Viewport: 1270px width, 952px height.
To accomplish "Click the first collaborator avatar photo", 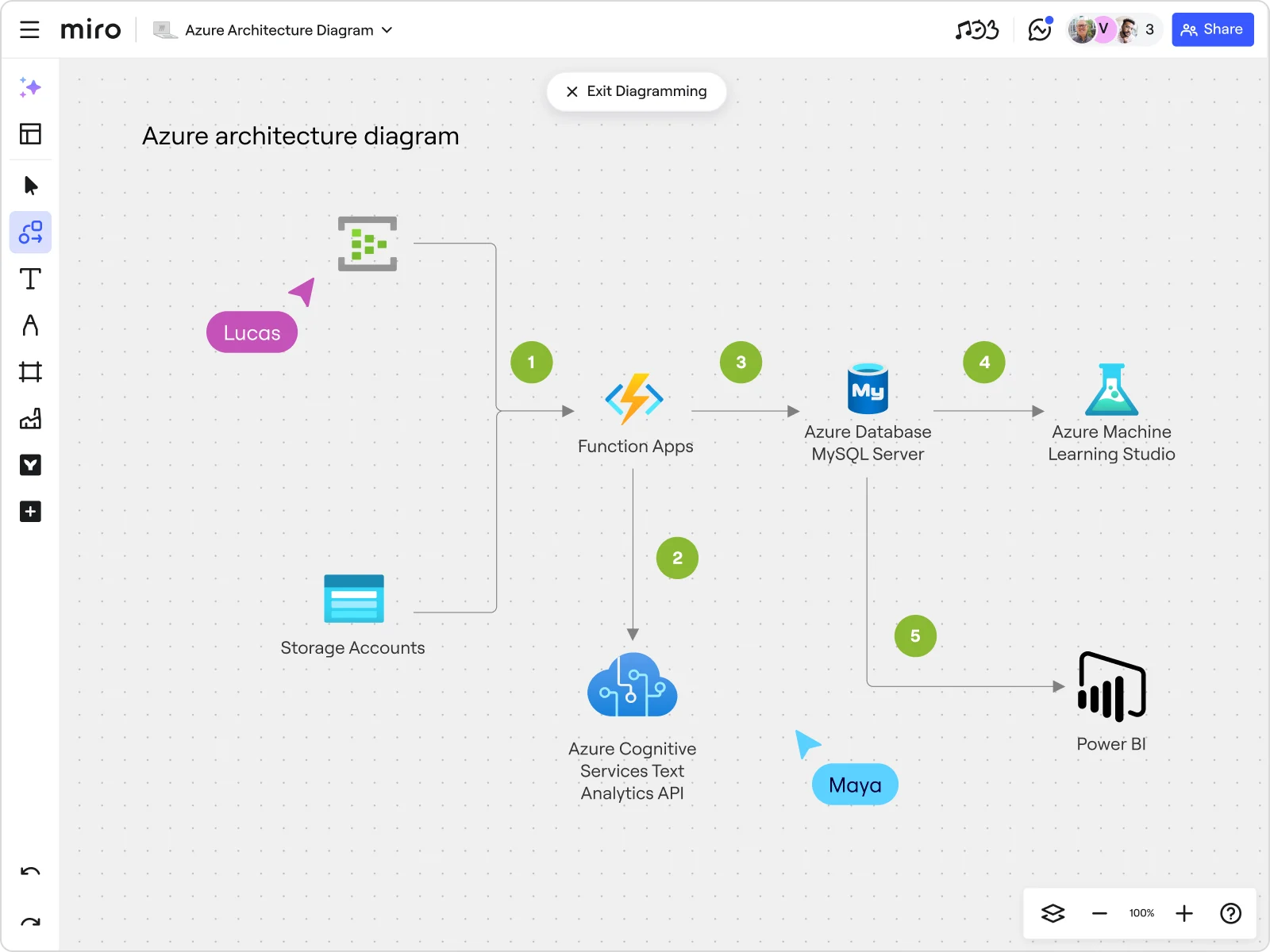I will 1080,30.
